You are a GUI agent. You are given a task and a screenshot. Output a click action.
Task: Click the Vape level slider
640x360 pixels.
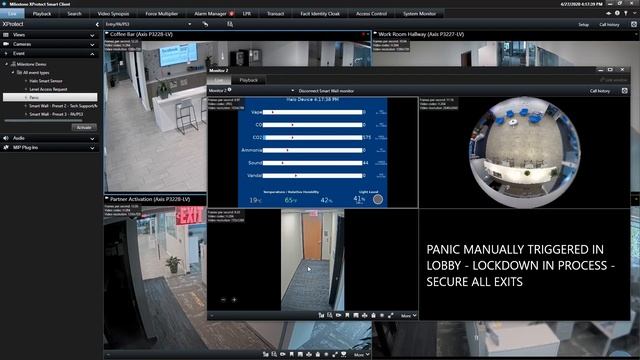pyautogui.click(x=312, y=112)
